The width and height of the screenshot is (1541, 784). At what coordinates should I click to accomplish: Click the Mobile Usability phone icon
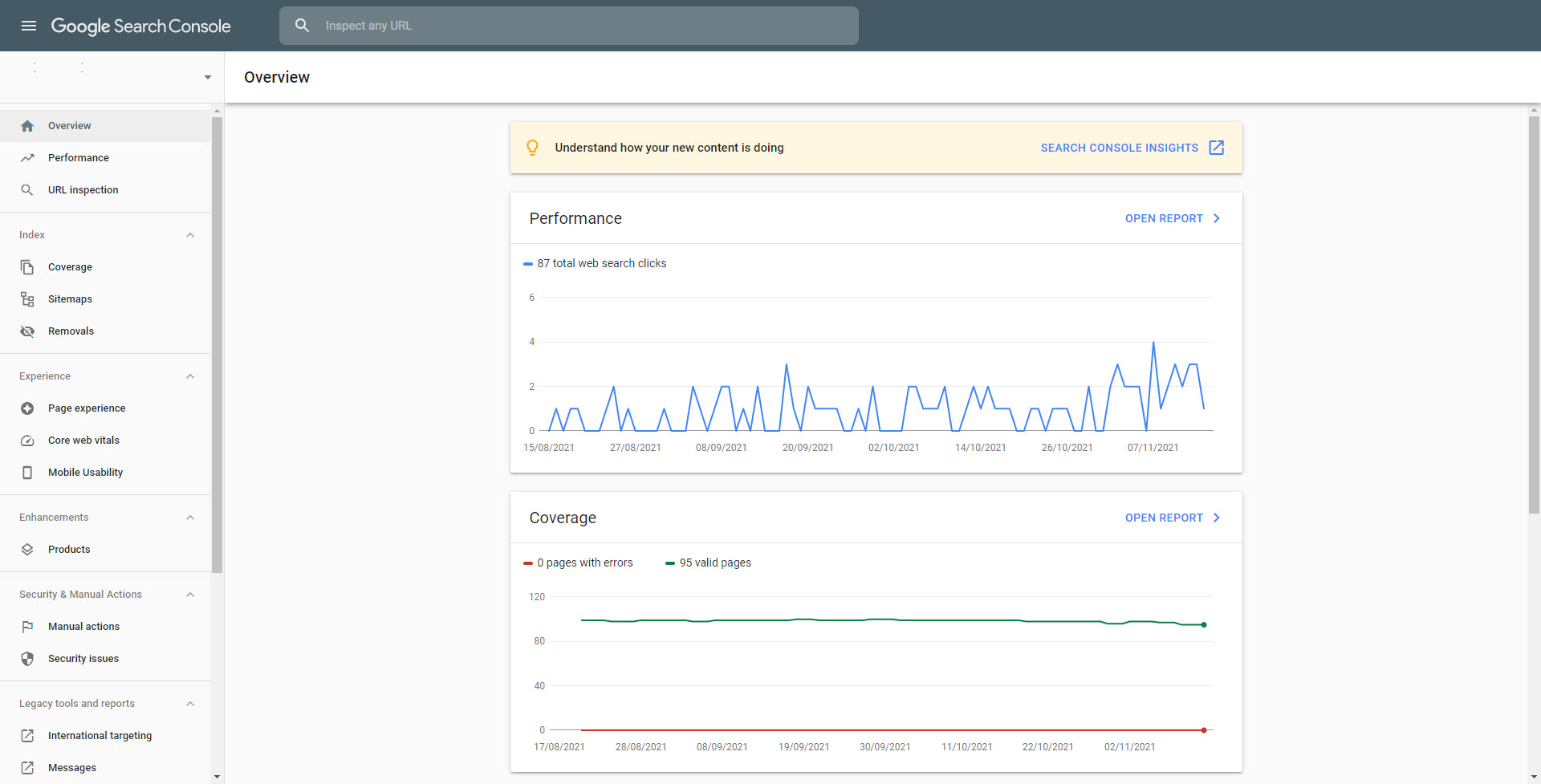point(27,473)
